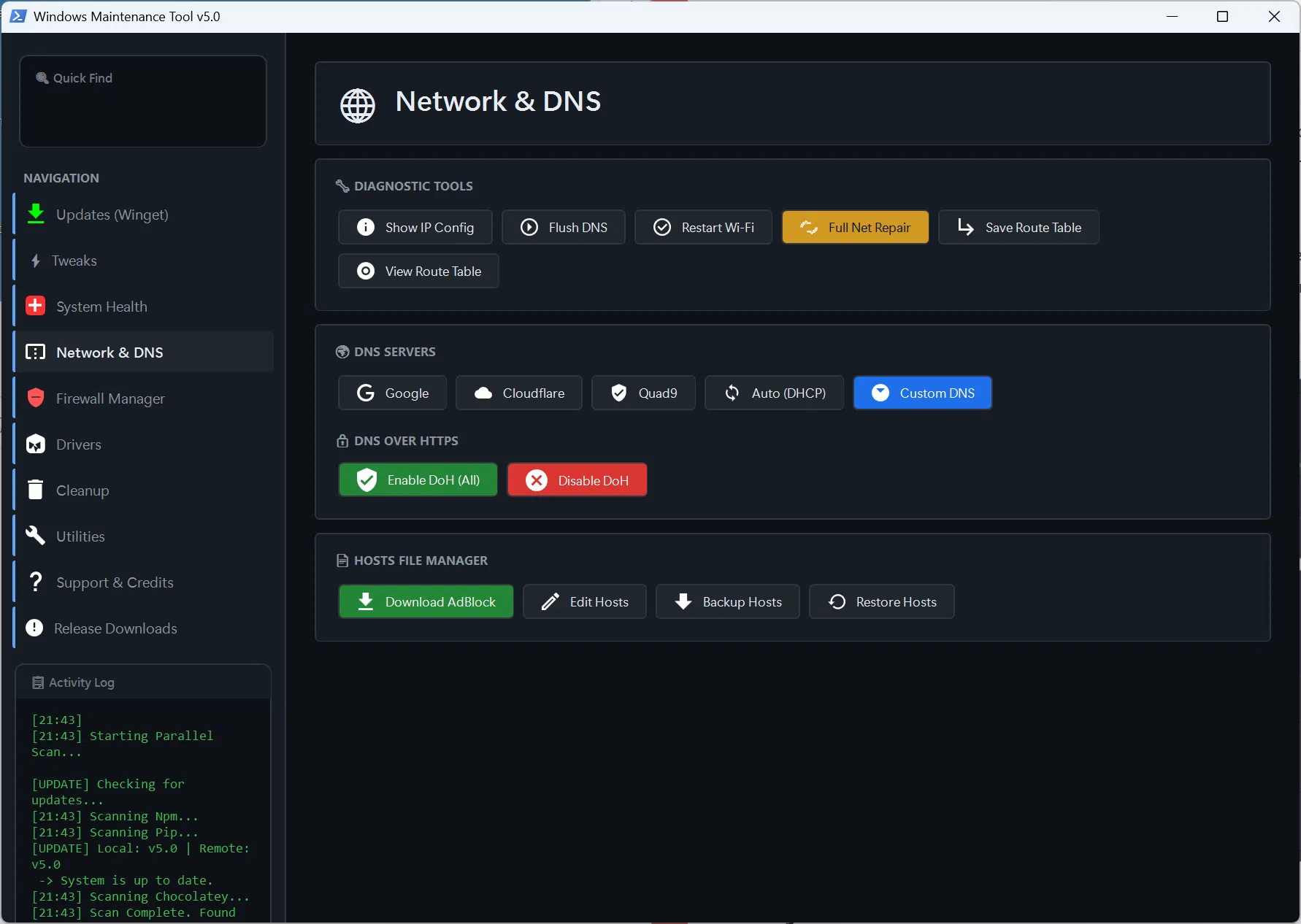1301x924 pixels.
Task: Run Full Net Repair
Action: (855, 228)
